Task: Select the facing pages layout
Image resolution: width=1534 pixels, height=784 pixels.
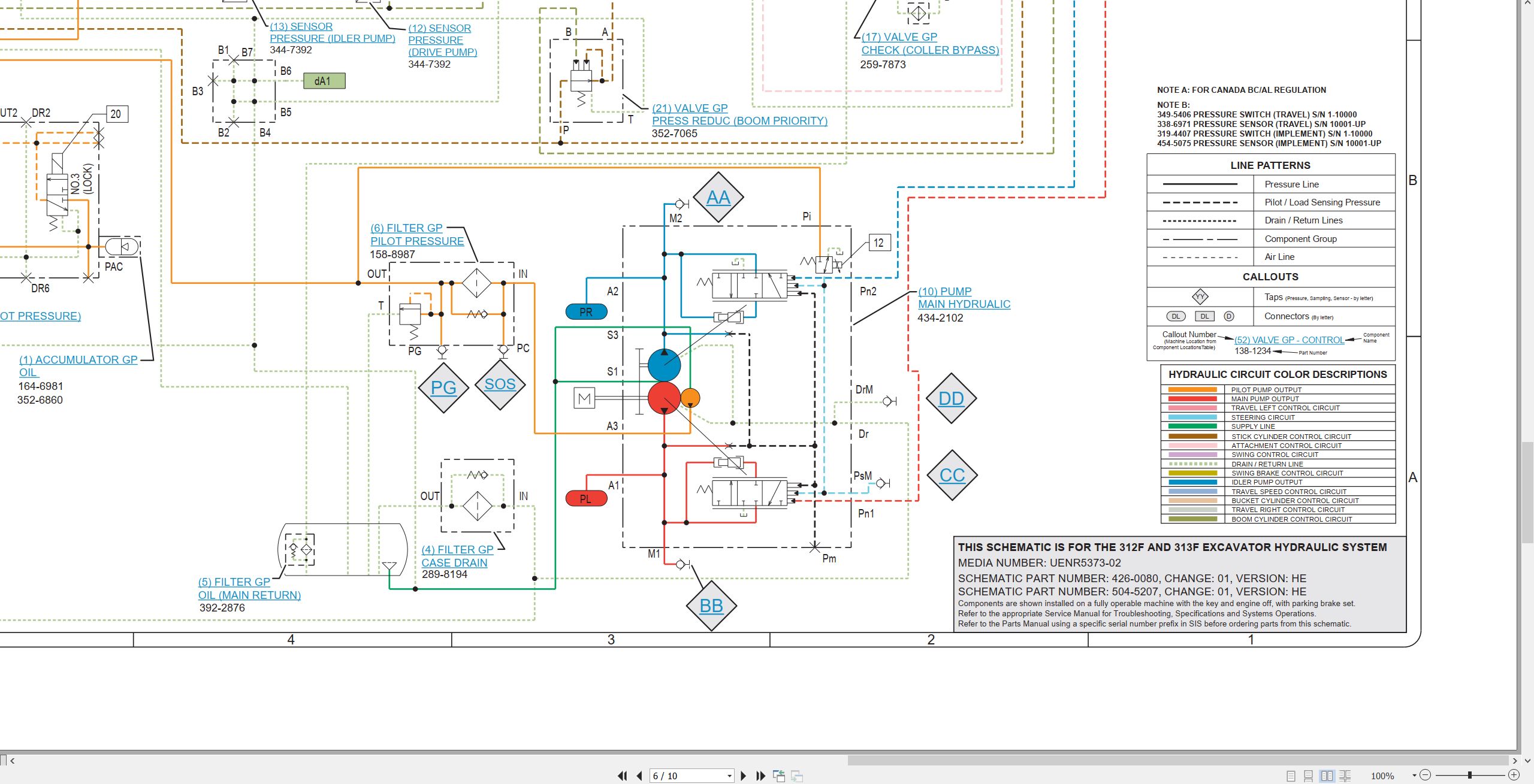Action: pyautogui.click(x=1327, y=776)
